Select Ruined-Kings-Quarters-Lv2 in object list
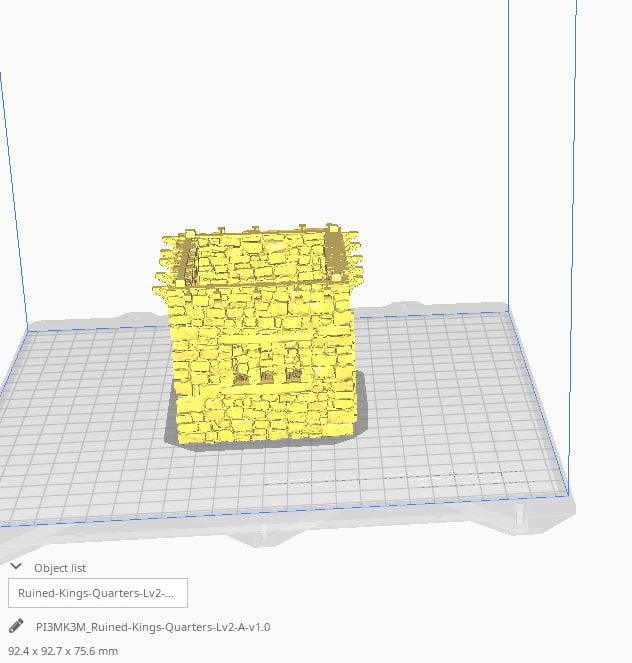Image resolution: width=632 pixels, height=663 pixels. 96,592
